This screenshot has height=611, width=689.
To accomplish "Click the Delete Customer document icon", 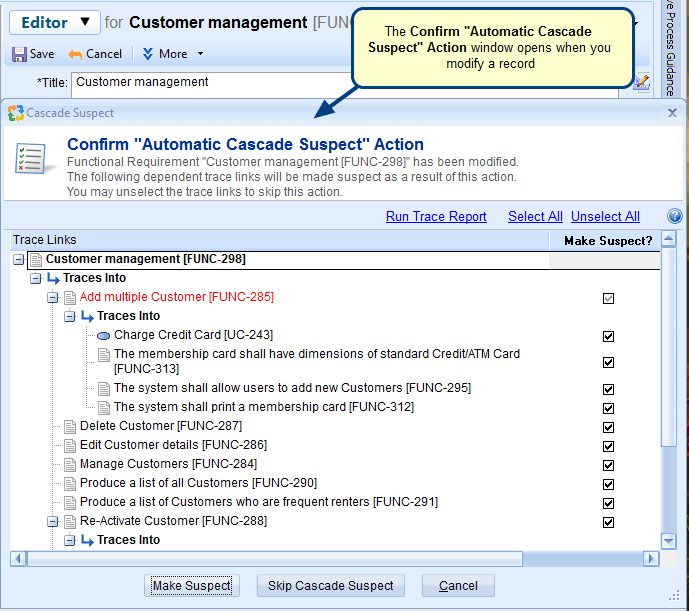I will [x=69, y=427].
